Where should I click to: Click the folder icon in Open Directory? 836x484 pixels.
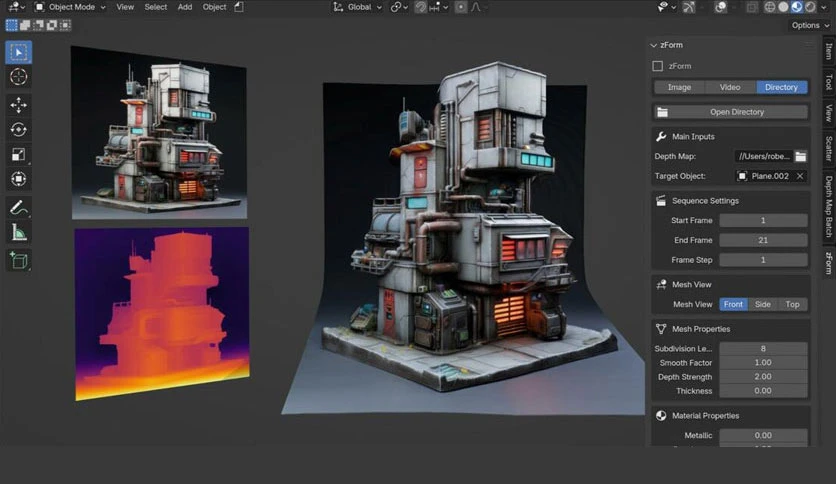pos(662,112)
